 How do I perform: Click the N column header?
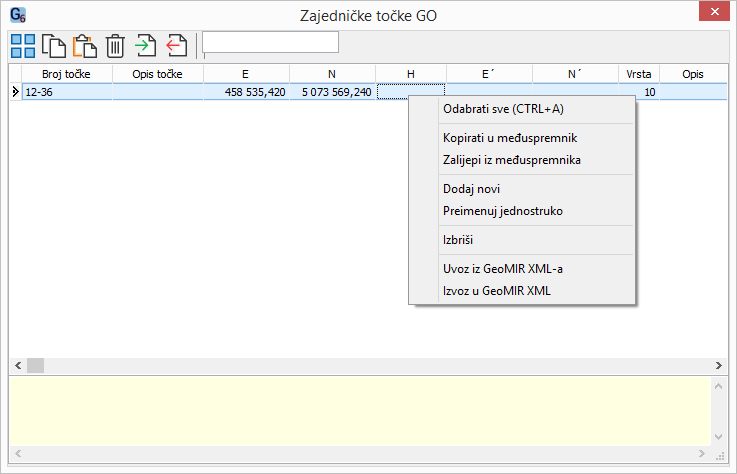(x=332, y=74)
